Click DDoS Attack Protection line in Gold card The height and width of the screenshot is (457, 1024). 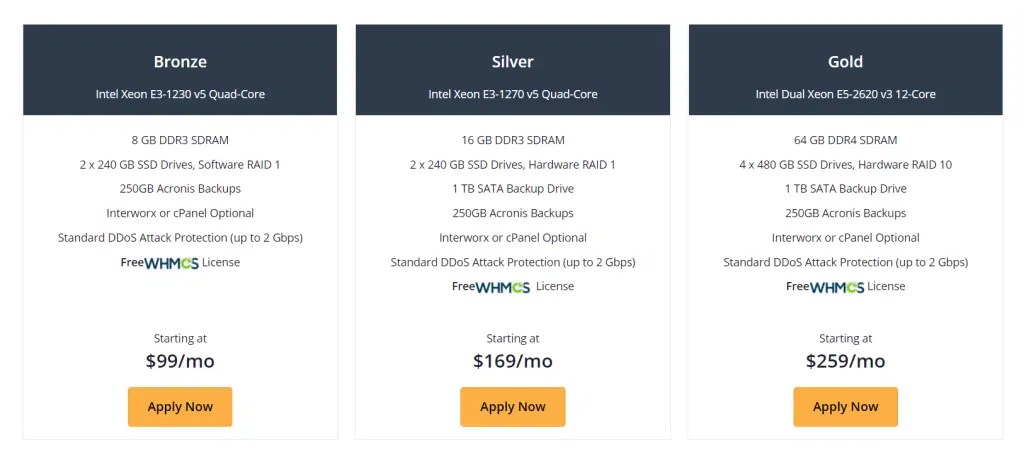click(x=845, y=262)
